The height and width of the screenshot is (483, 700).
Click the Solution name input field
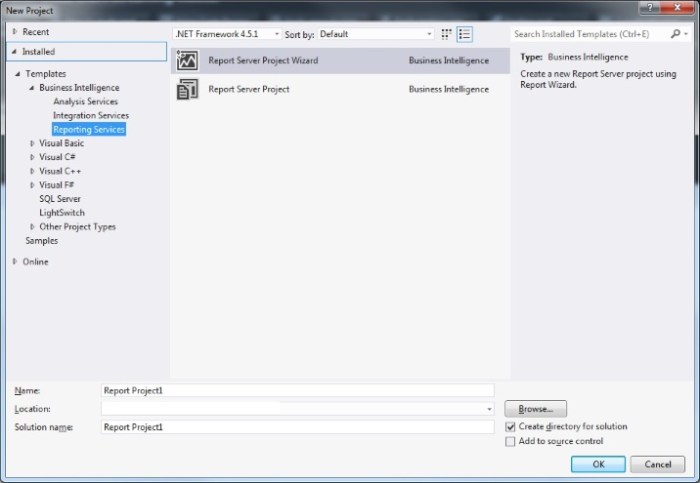[297, 427]
